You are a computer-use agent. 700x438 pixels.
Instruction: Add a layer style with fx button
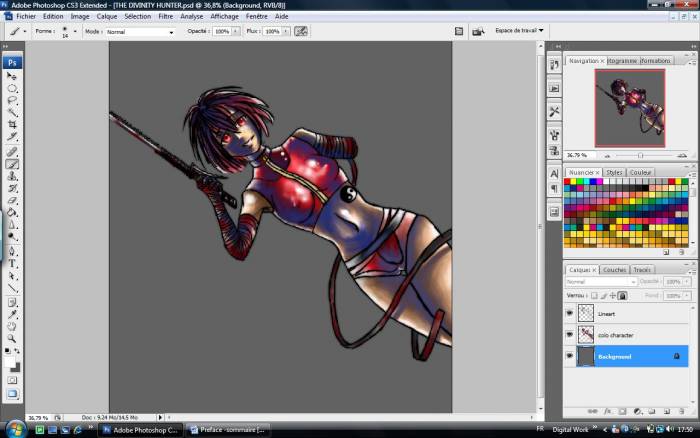point(607,411)
